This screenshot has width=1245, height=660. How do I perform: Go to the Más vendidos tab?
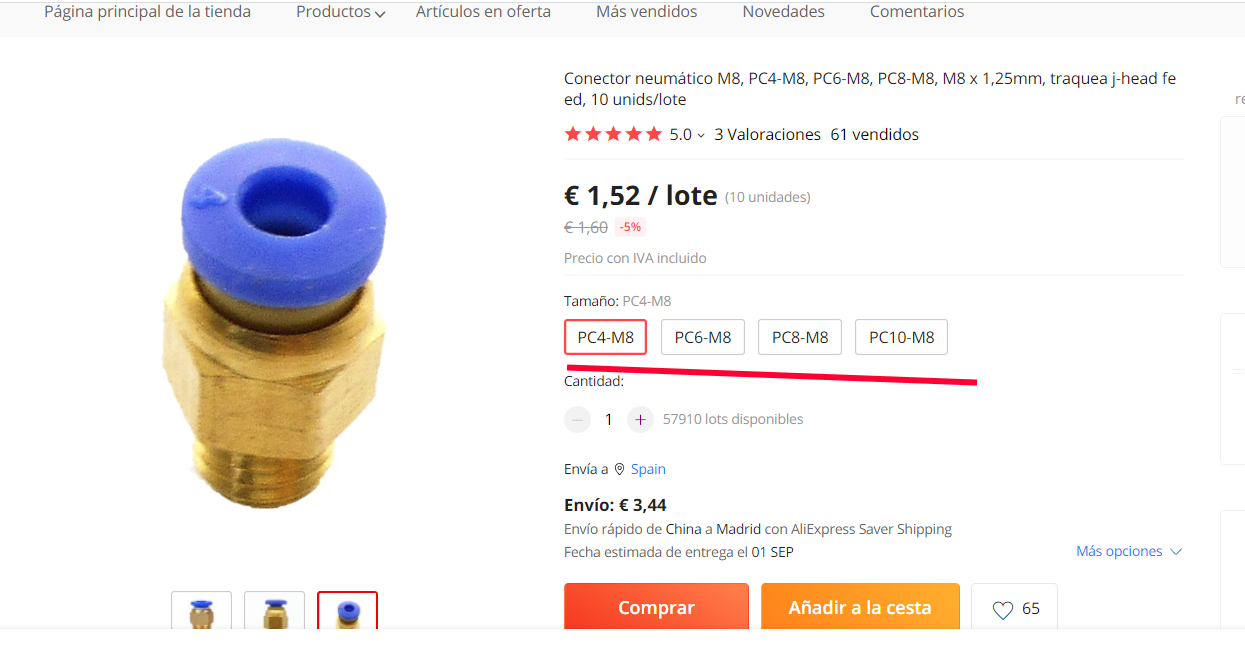646,12
